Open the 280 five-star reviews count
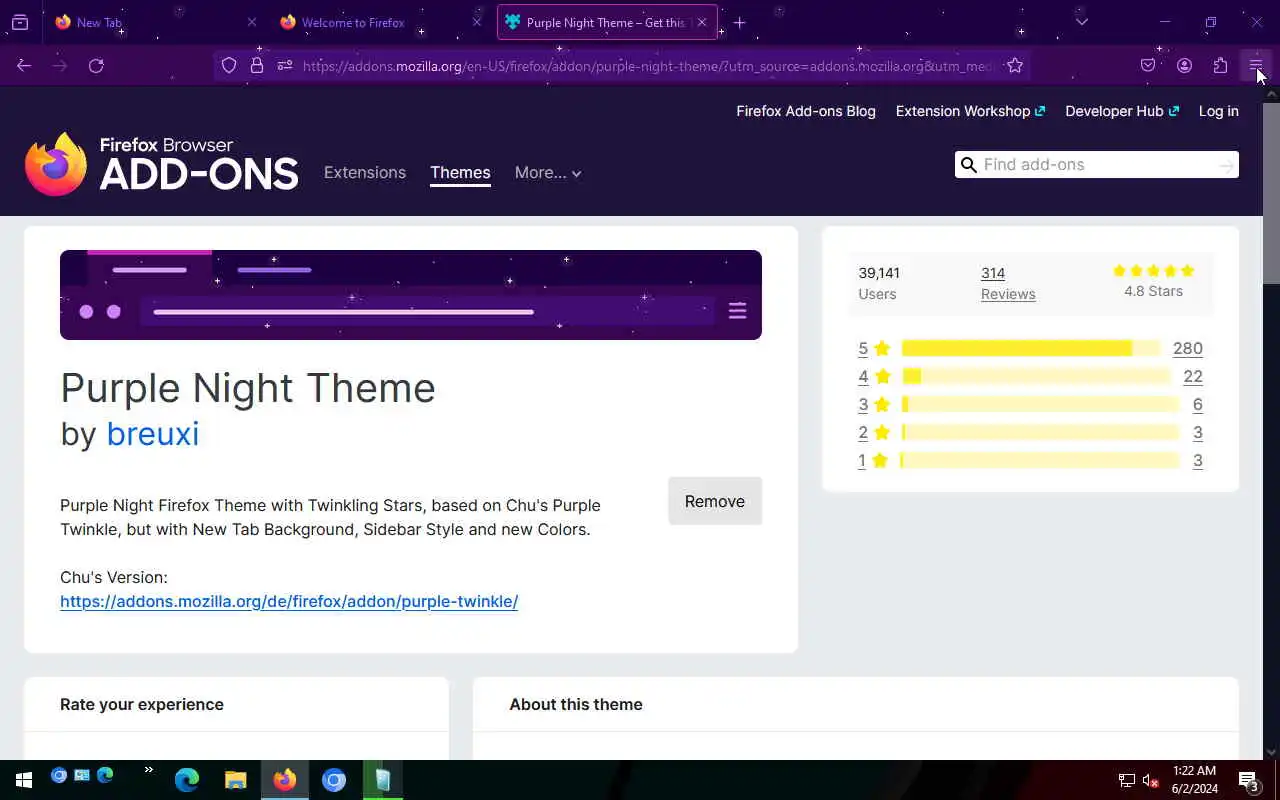This screenshot has width=1280, height=800. [x=1188, y=348]
